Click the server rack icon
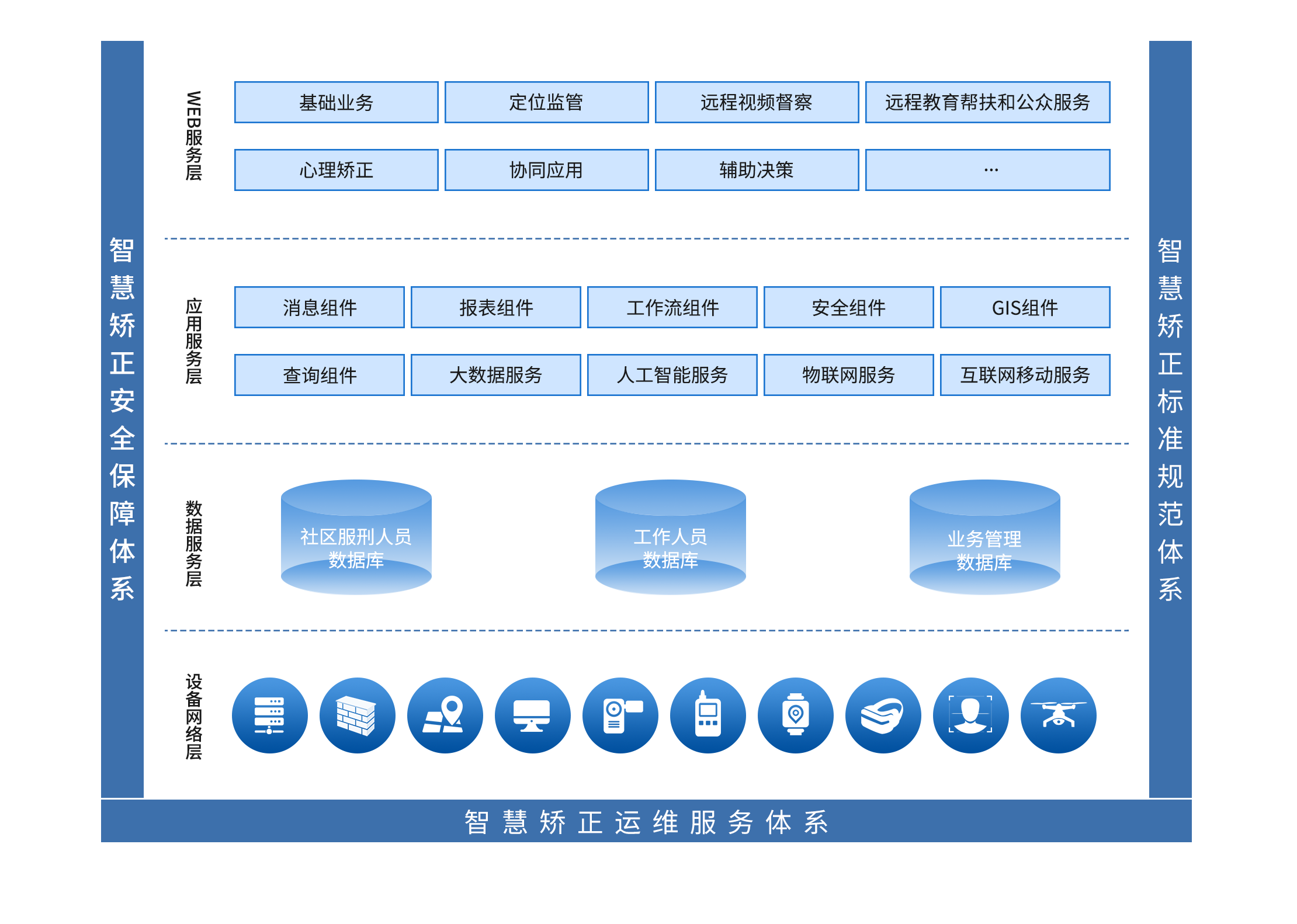1297x924 pixels. coord(270,715)
